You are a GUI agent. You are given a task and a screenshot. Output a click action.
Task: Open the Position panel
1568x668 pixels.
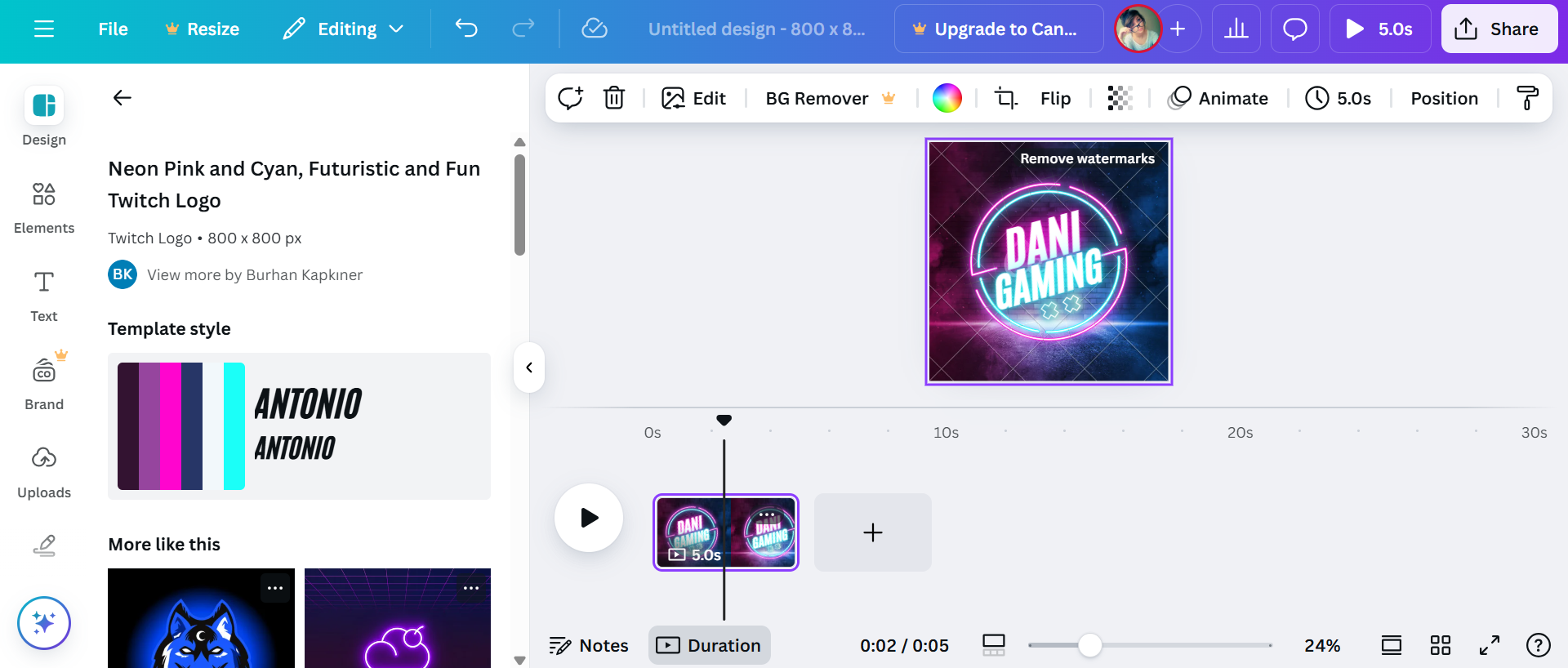click(1444, 98)
